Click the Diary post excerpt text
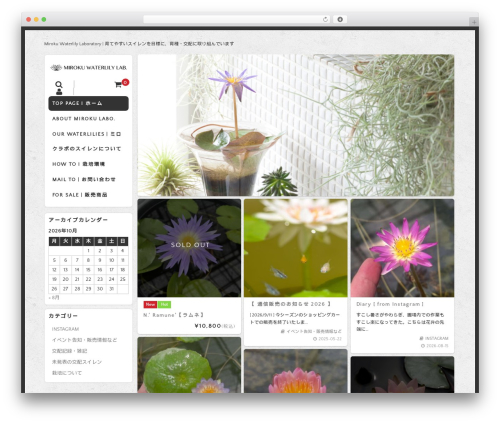The height and width of the screenshot is (423, 500). pos(400,322)
